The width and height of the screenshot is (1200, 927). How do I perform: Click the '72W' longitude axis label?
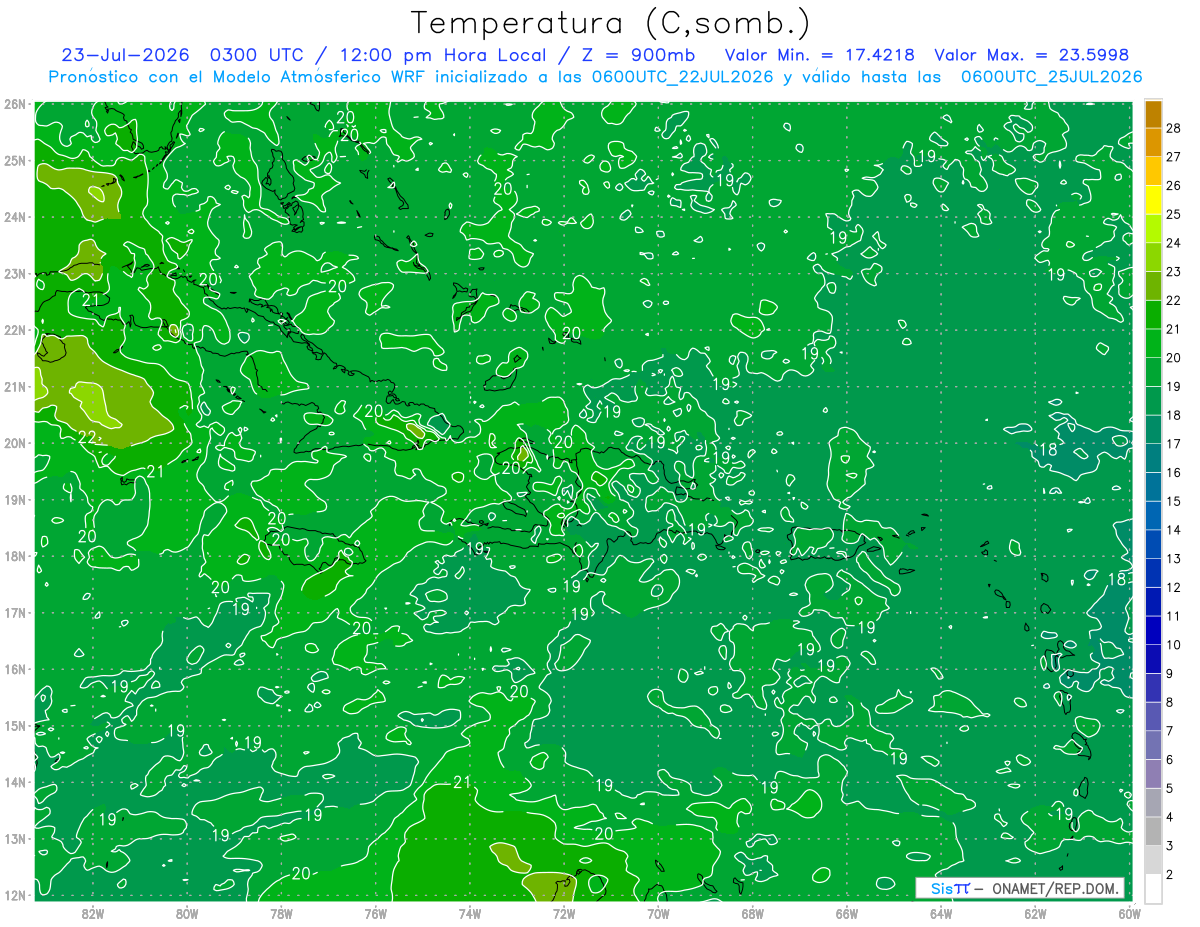(564, 912)
